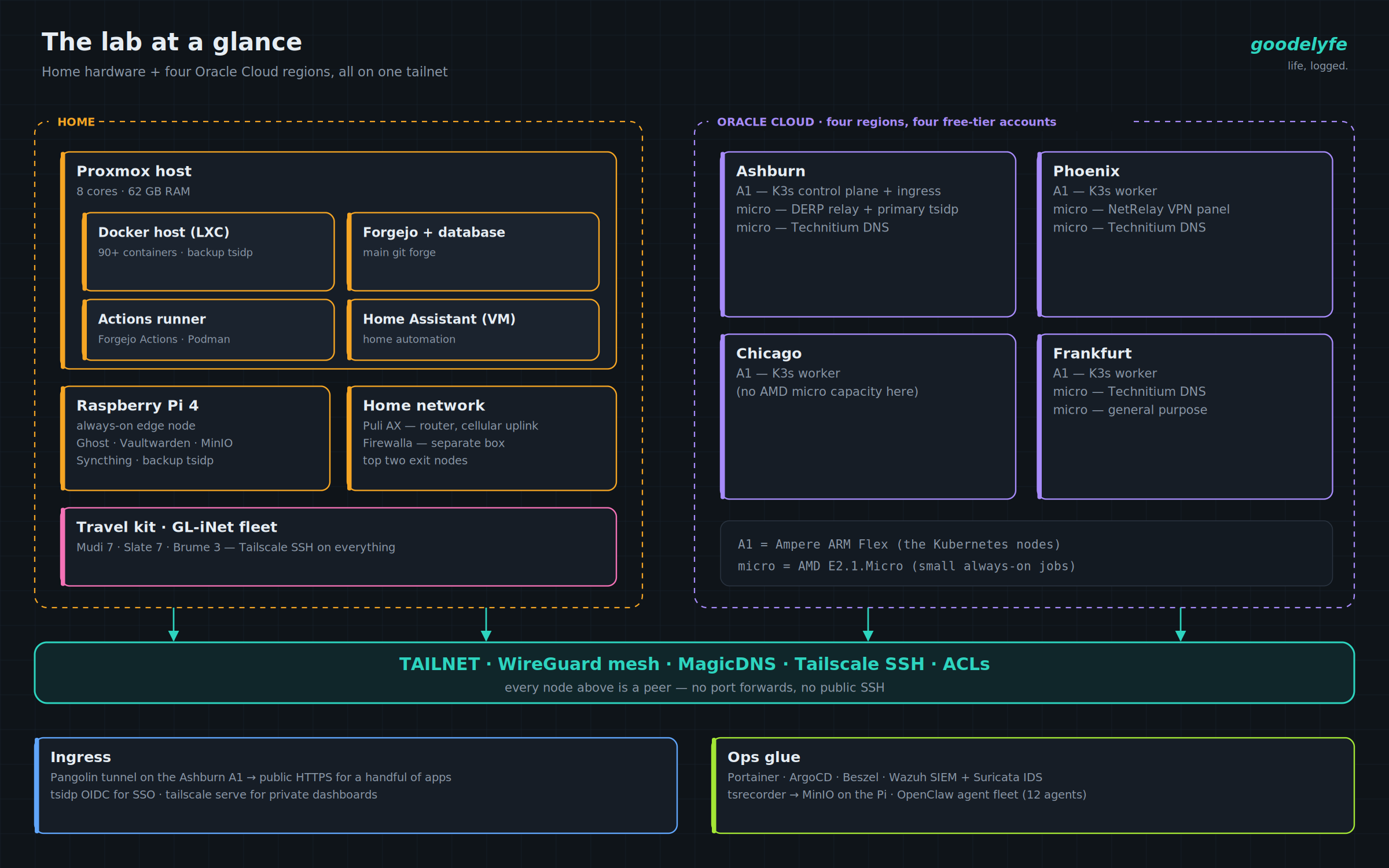Select the Actions runner box

click(x=208, y=330)
